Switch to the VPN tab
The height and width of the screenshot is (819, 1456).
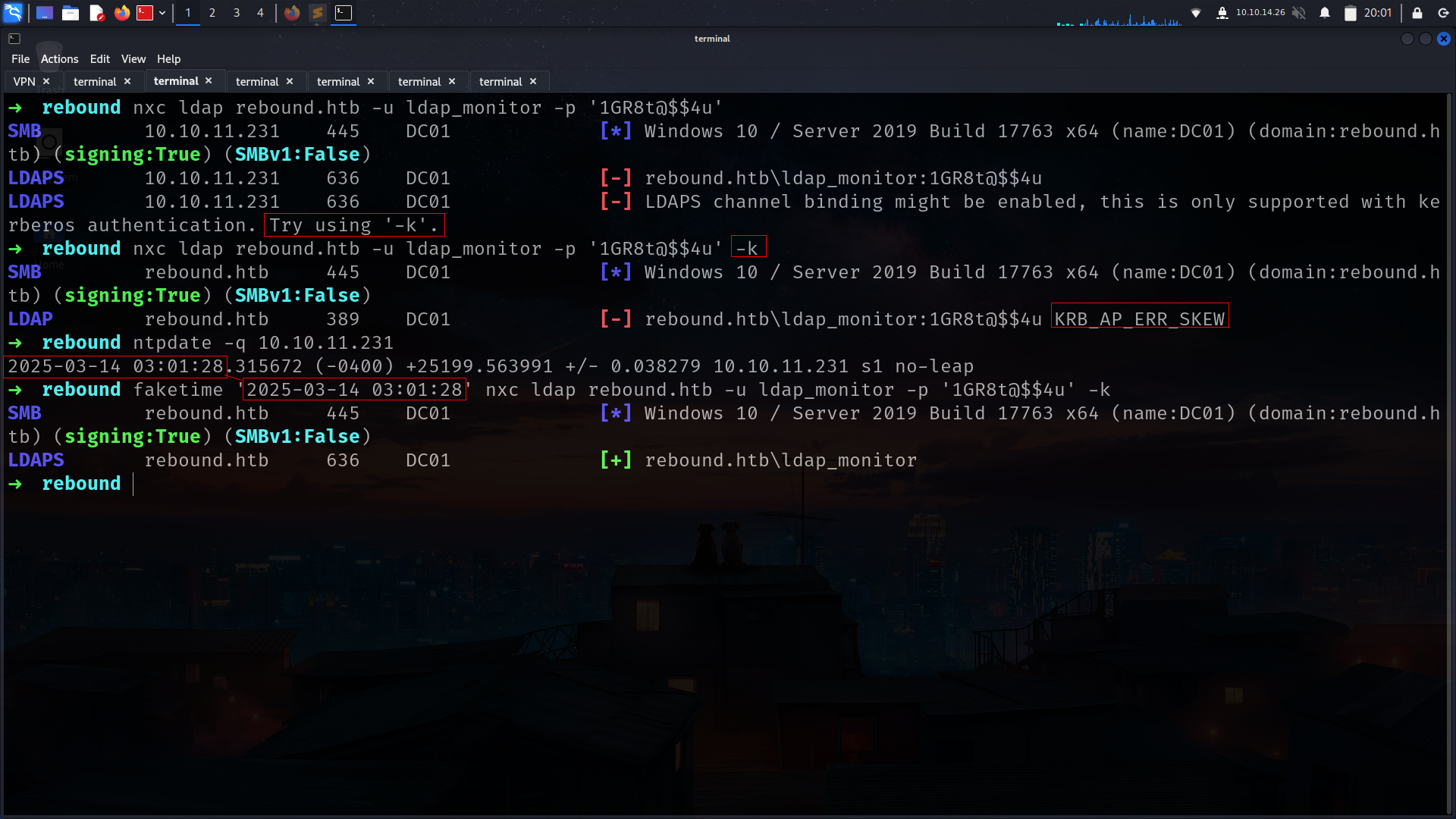click(24, 81)
